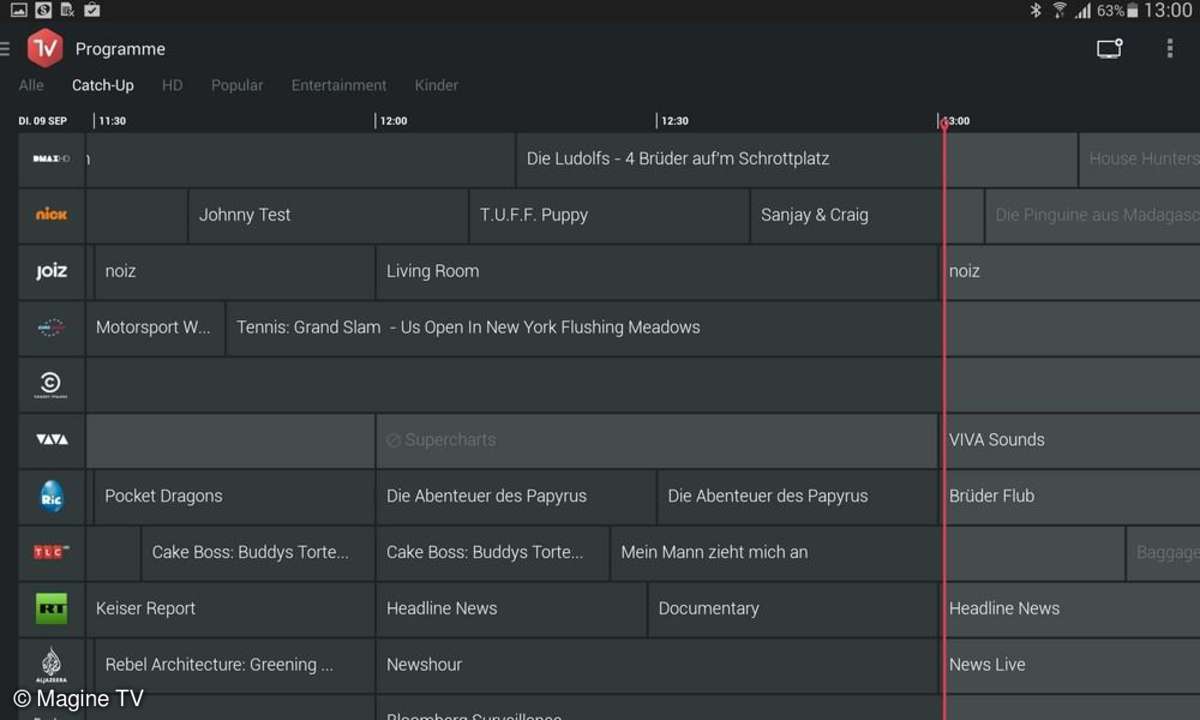Select Die Pinguine aus Madagascar
Image resolution: width=1200 pixels, height=720 pixels.
point(1093,215)
